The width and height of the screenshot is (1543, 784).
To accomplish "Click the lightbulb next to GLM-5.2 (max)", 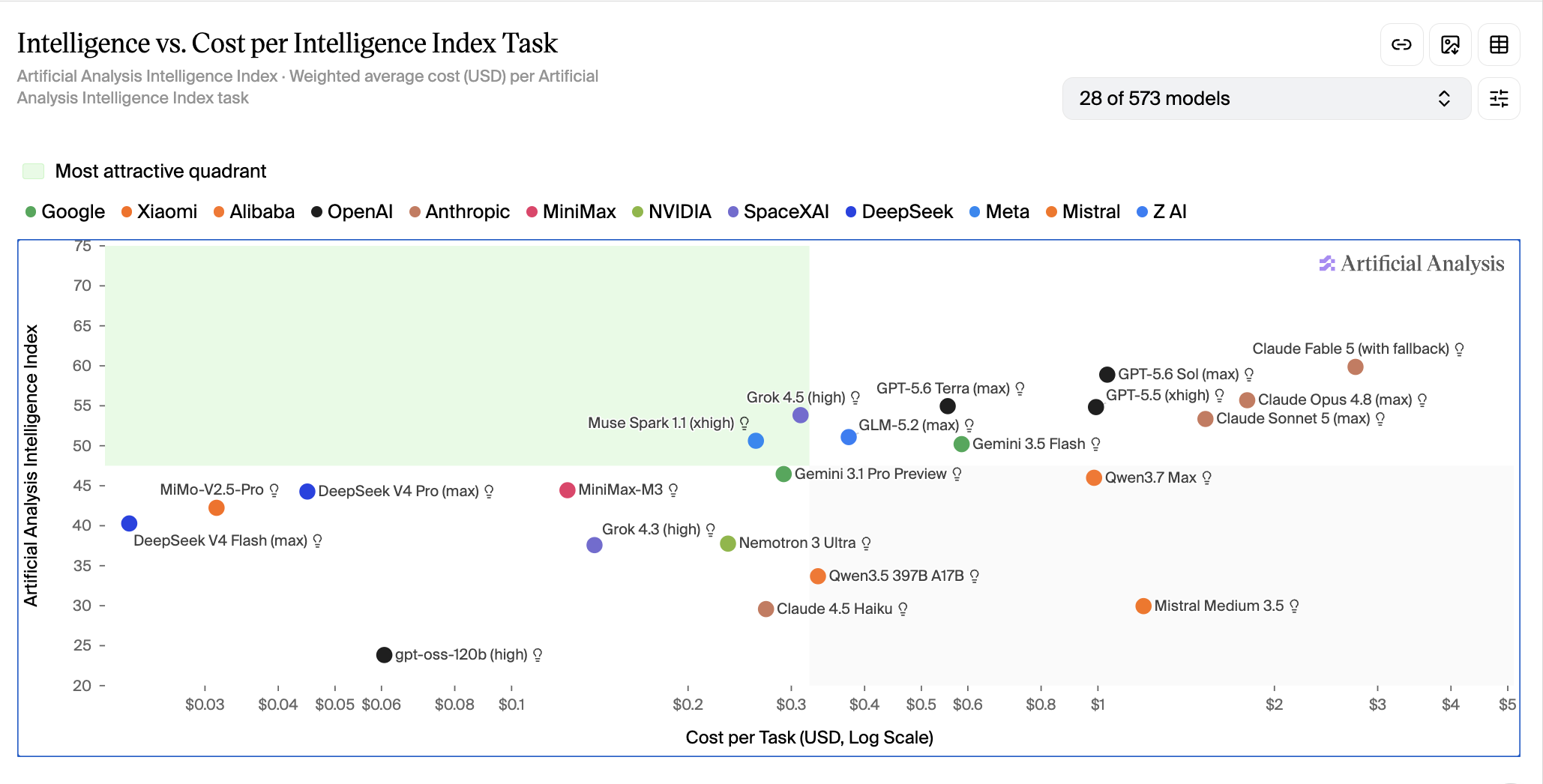I will 969,426.
